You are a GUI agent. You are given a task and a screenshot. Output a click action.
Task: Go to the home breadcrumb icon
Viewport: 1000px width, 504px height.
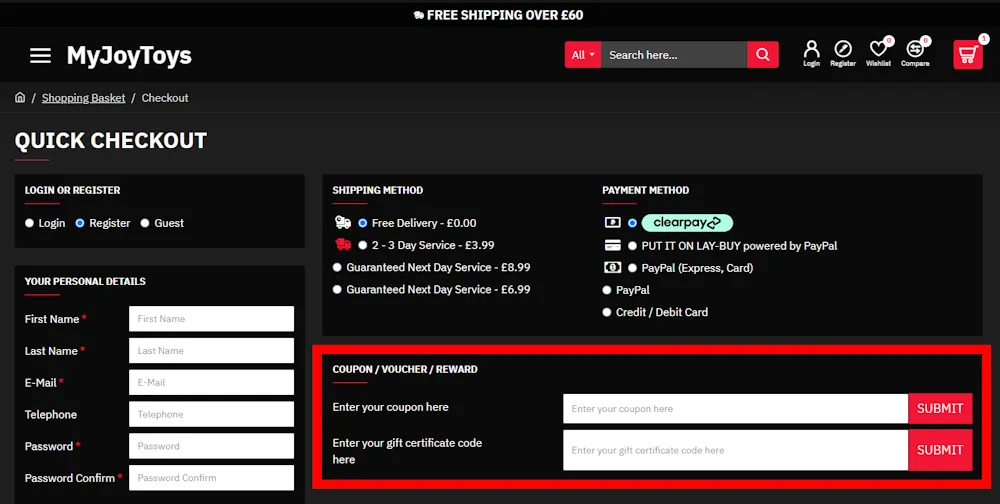pos(20,98)
